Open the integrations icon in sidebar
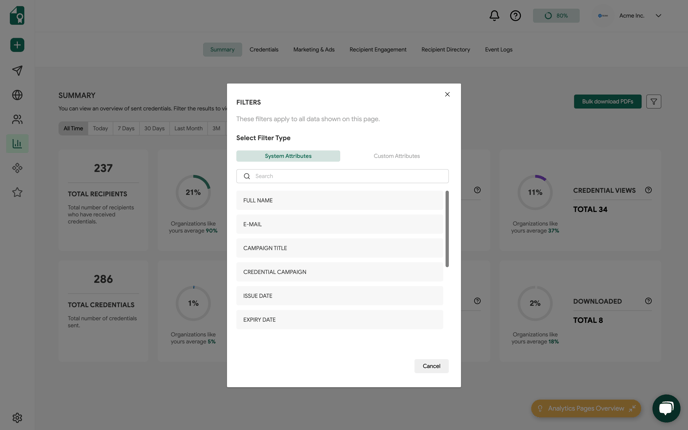688x430 pixels. tap(17, 168)
